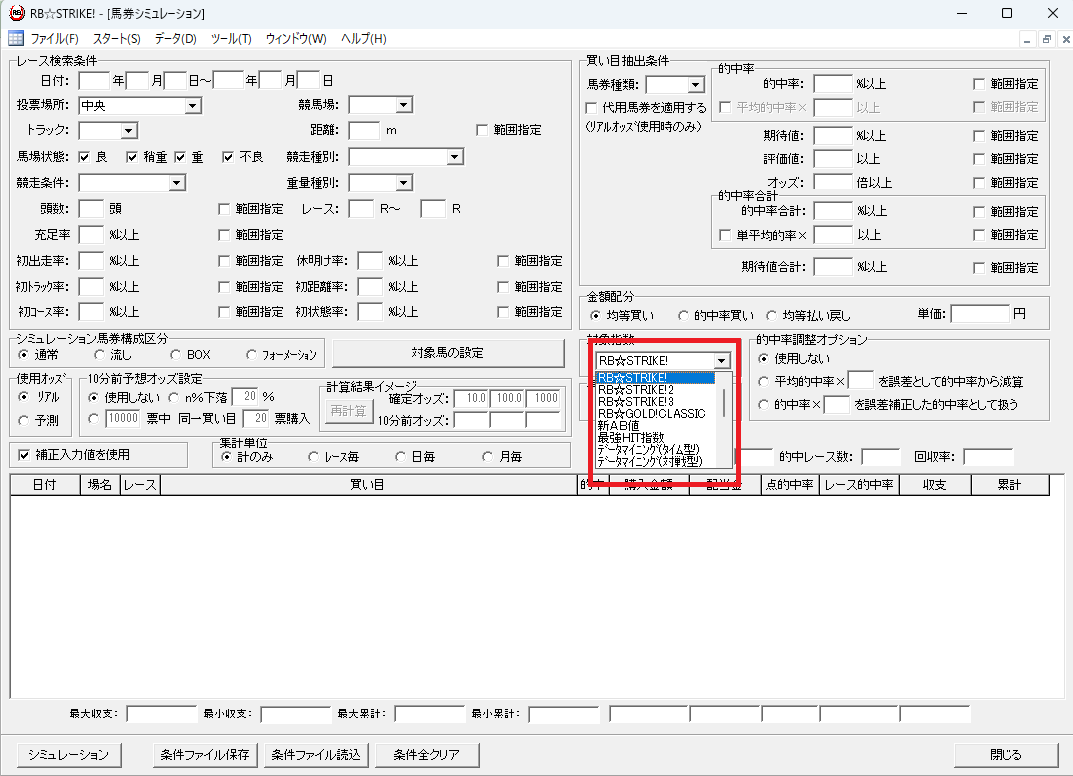
Task: Select 月毎 aggregation unit
Action: pos(487,456)
